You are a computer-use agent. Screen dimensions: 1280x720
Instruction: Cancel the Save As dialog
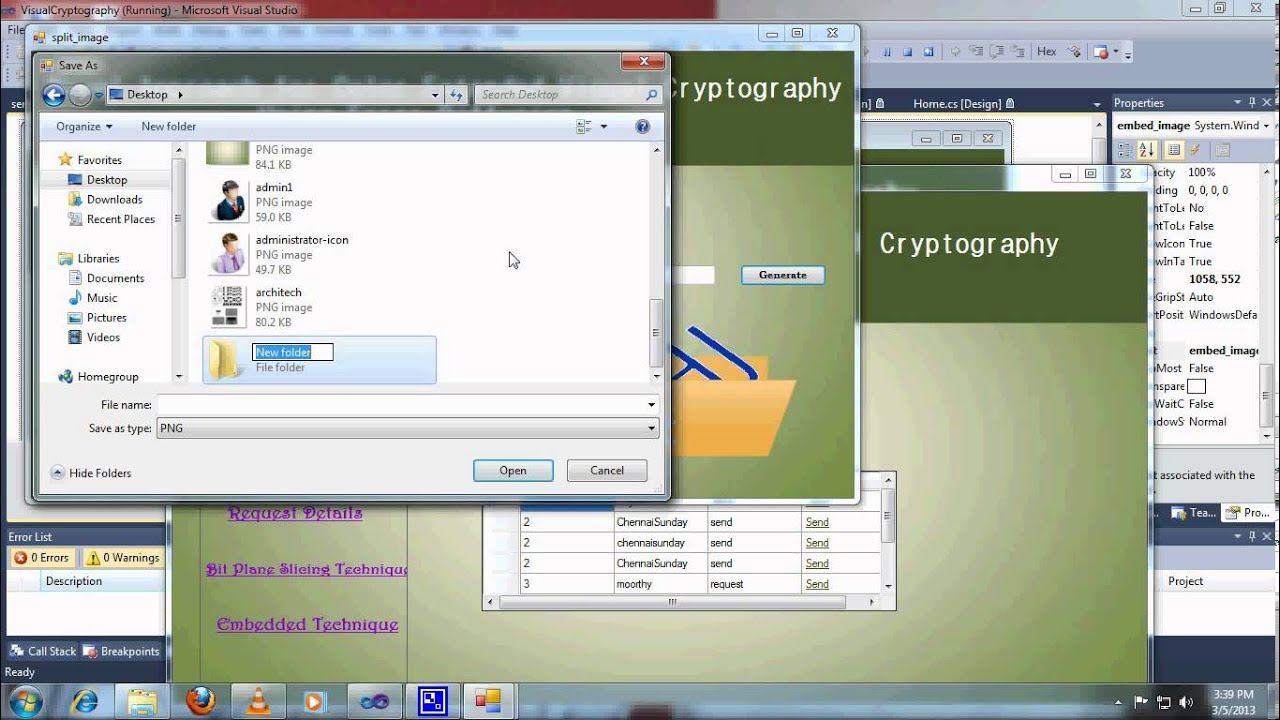click(x=607, y=470)
